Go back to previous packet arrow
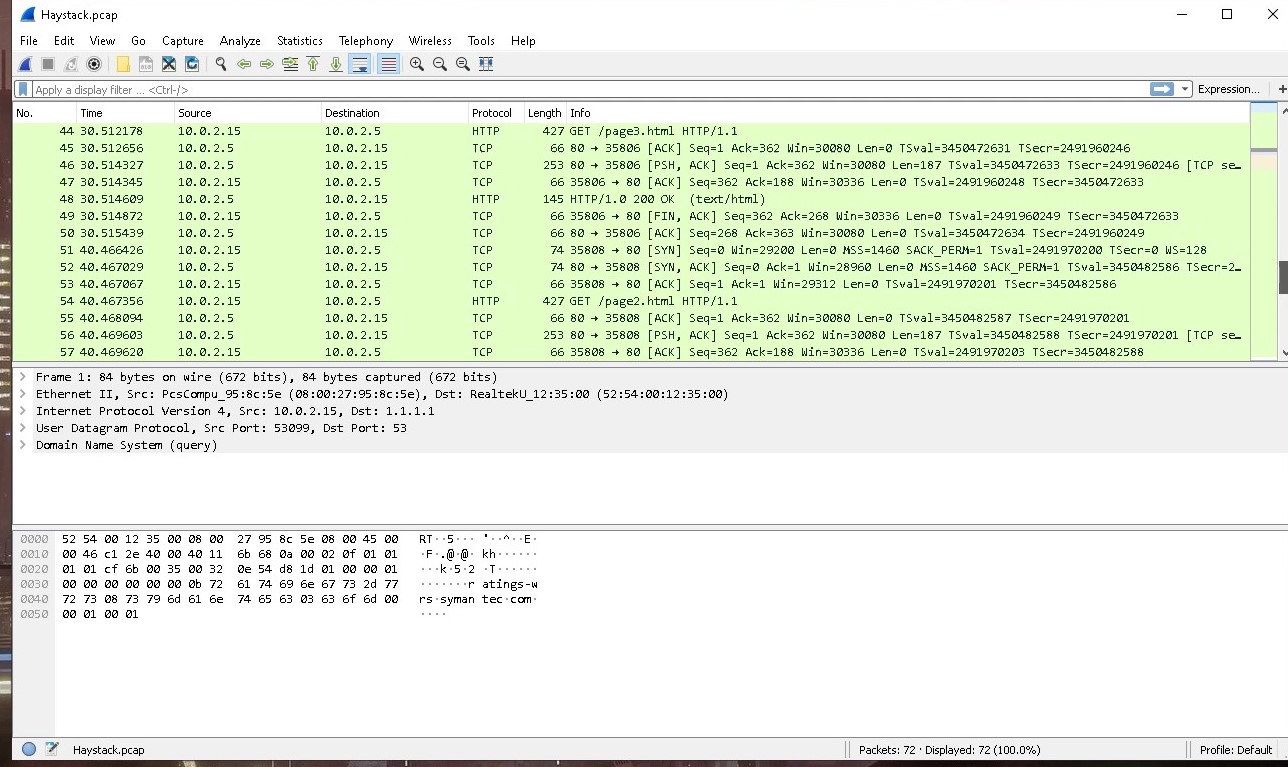This screenshot has height=767, width=1288. click(244, 64)
